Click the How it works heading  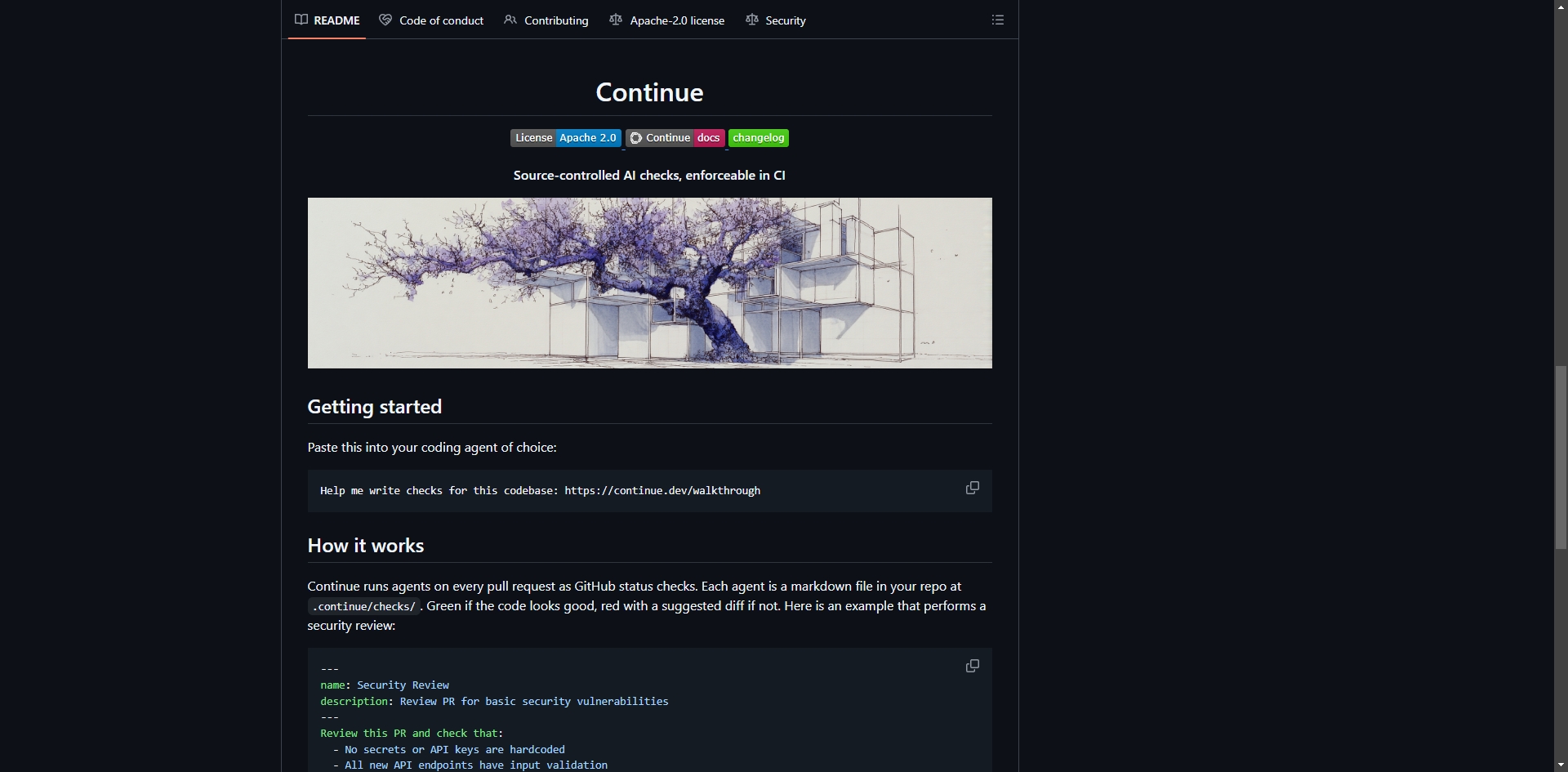[x=366, y=546]
